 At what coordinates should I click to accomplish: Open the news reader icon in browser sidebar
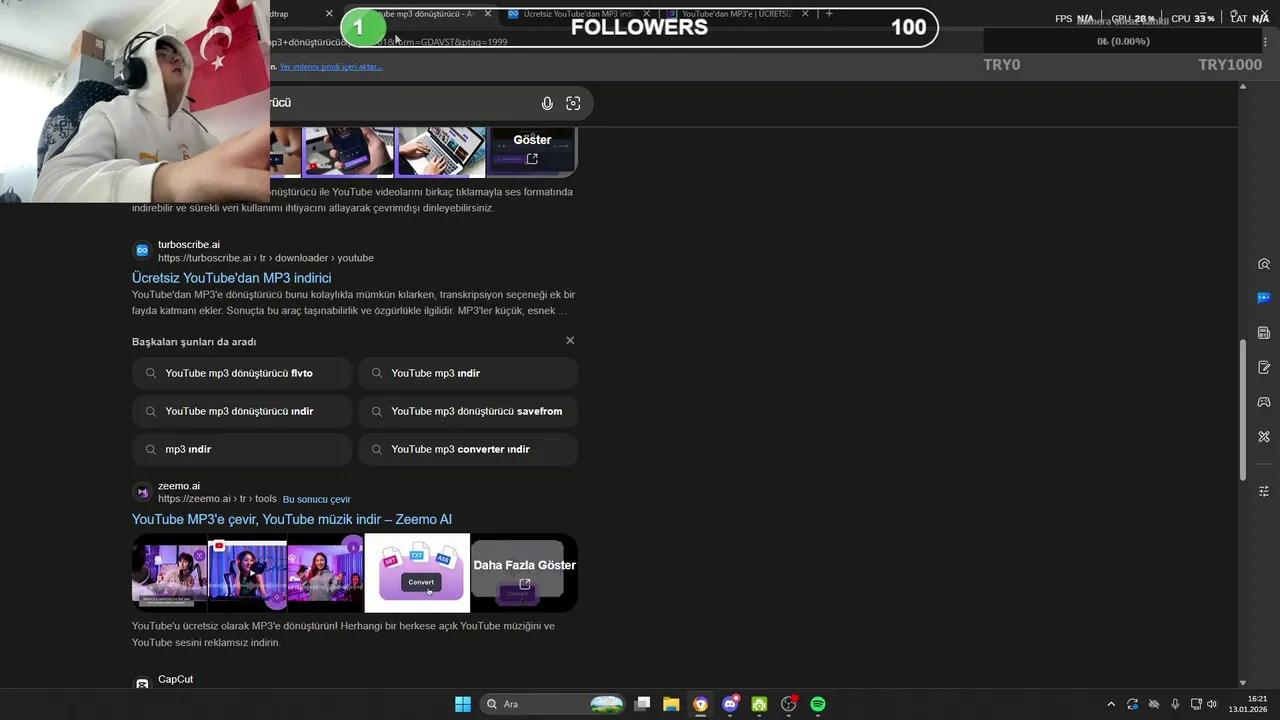point(1264,333)
